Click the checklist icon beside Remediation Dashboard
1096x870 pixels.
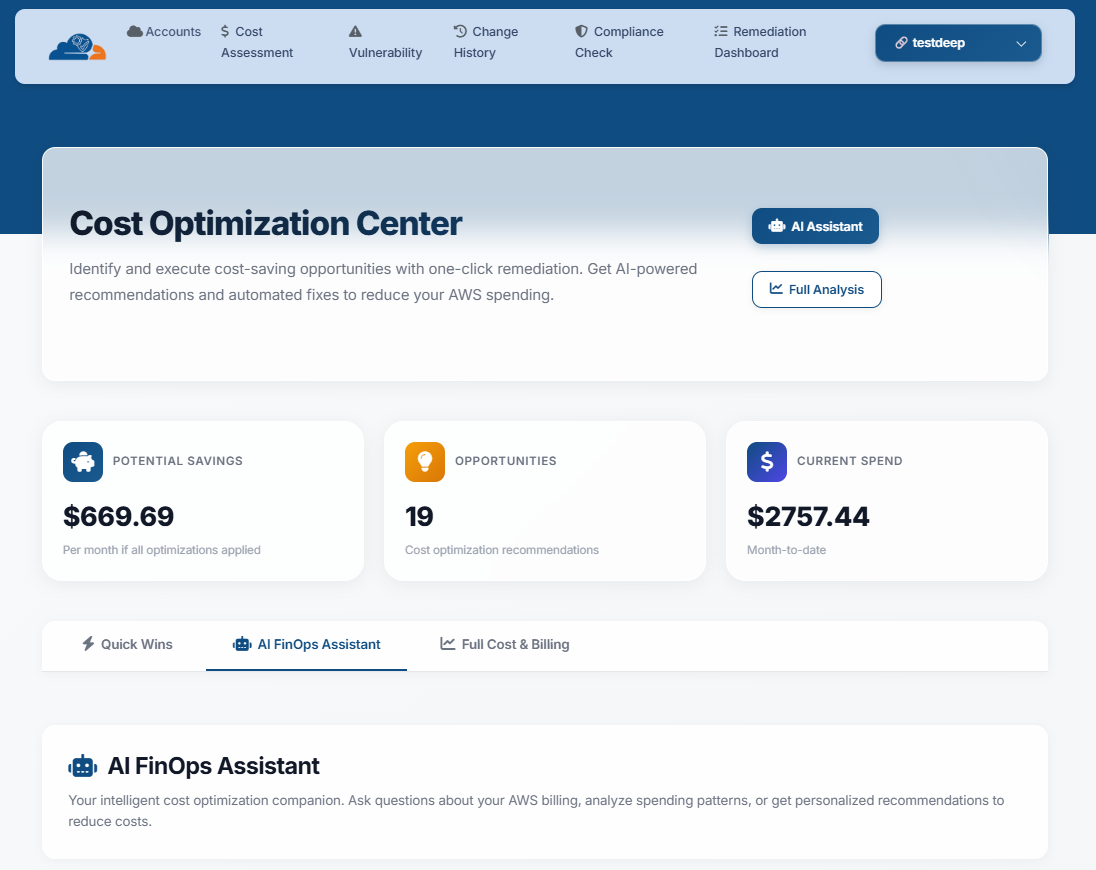click(x=721, y=31)
